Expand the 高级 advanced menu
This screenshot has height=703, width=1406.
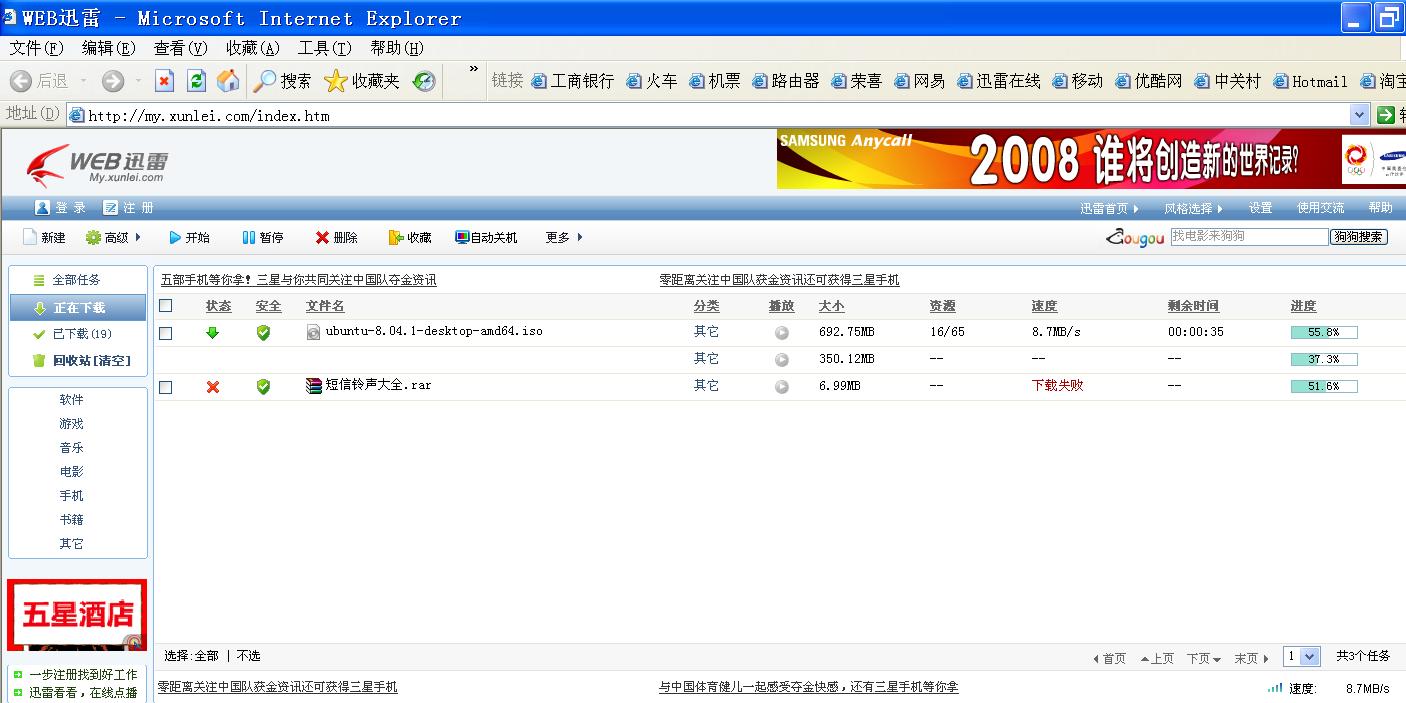(113, 237)
